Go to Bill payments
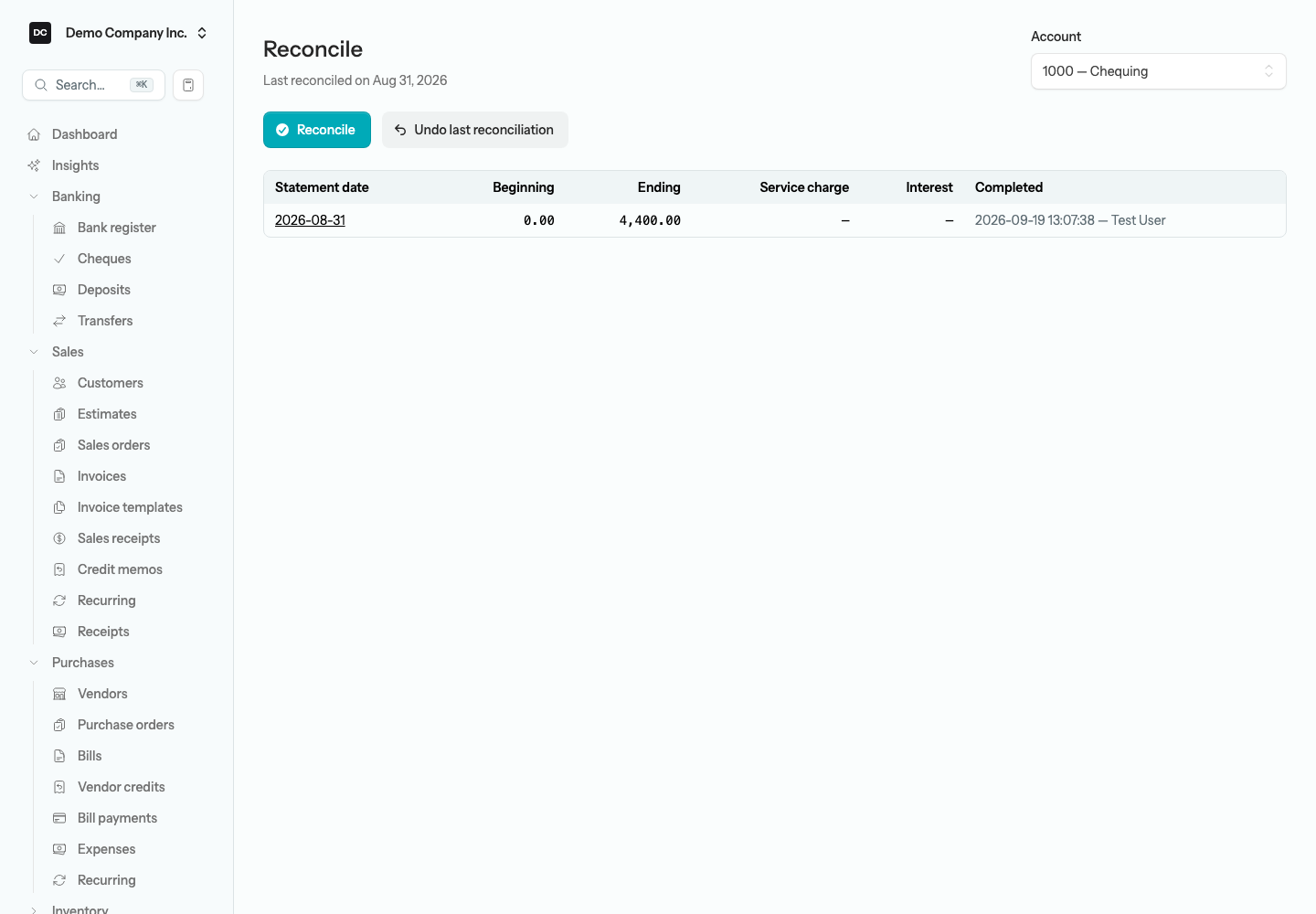 [x=117, y=818]
